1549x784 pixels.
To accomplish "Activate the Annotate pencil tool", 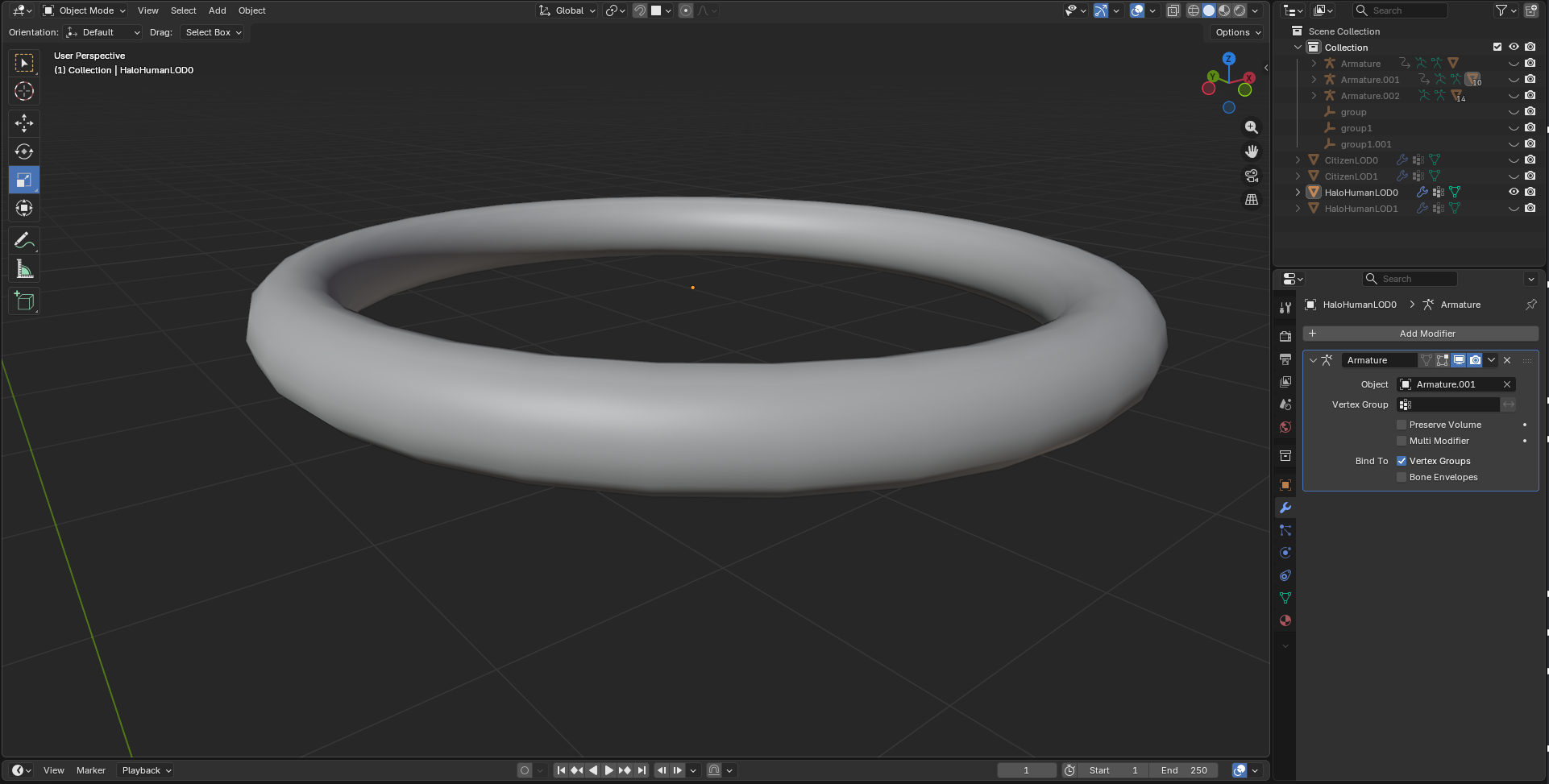I will coord(24,240).
